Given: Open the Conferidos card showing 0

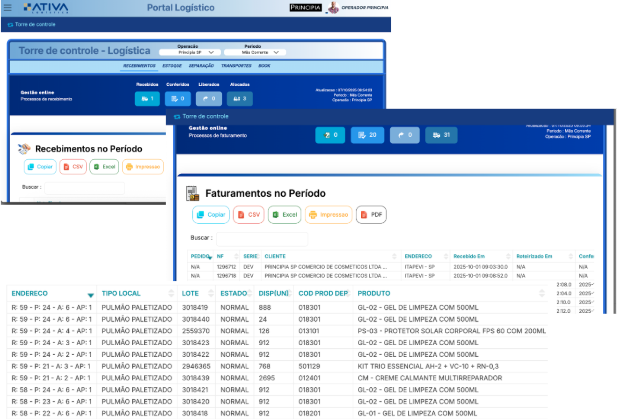Looking at the screenshot, I should tap(178, 99).
